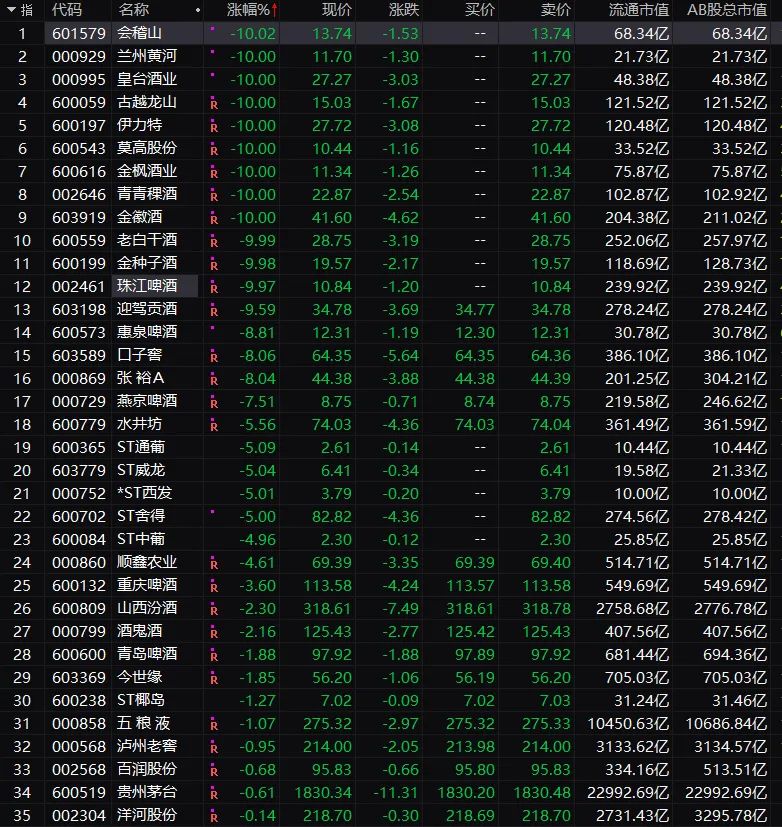Click the R margin marker on 口子窖 row
782x827 pixels.
(214, 357)
